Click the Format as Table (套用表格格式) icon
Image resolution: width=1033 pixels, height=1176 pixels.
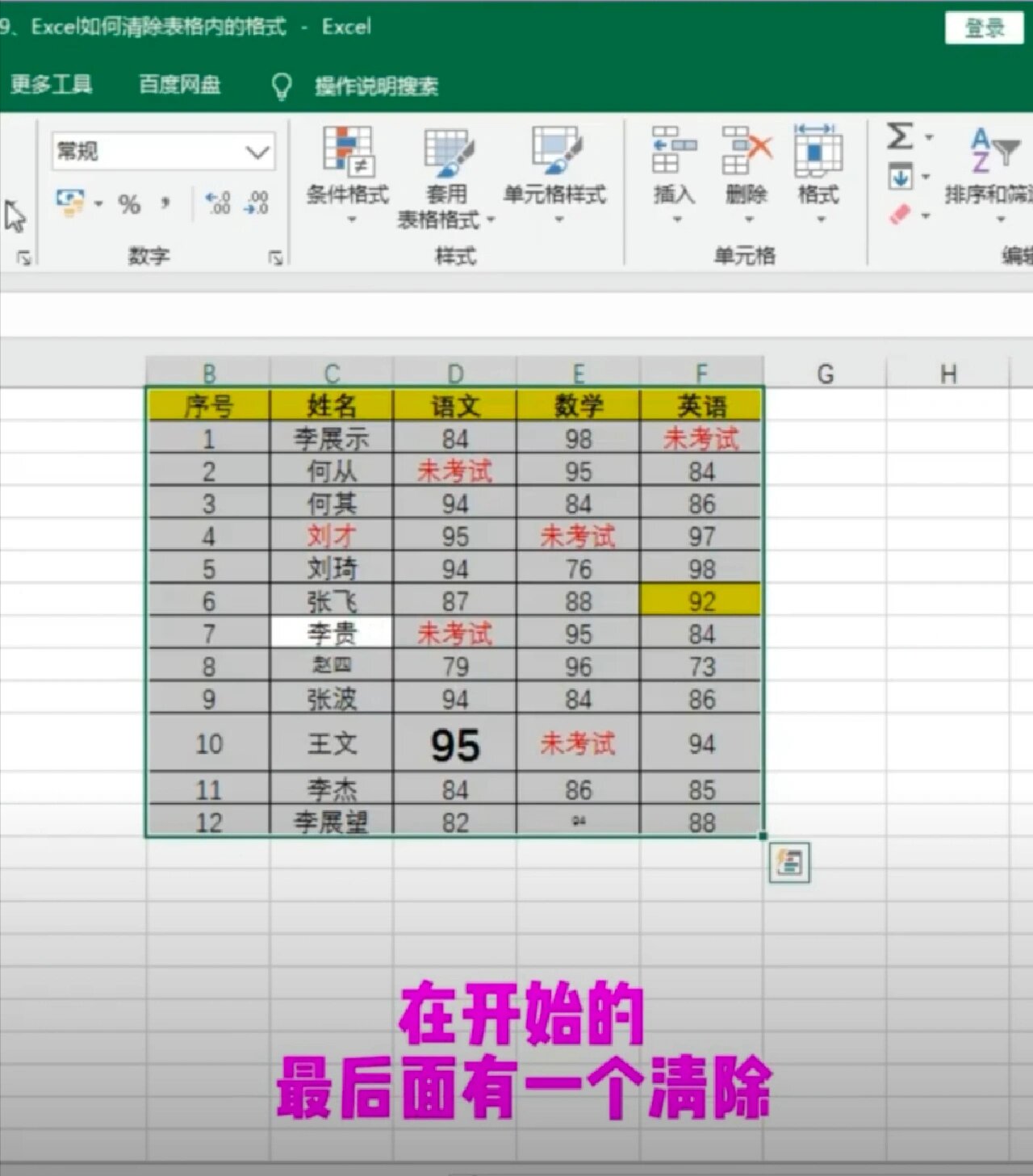tap(449, 153)
